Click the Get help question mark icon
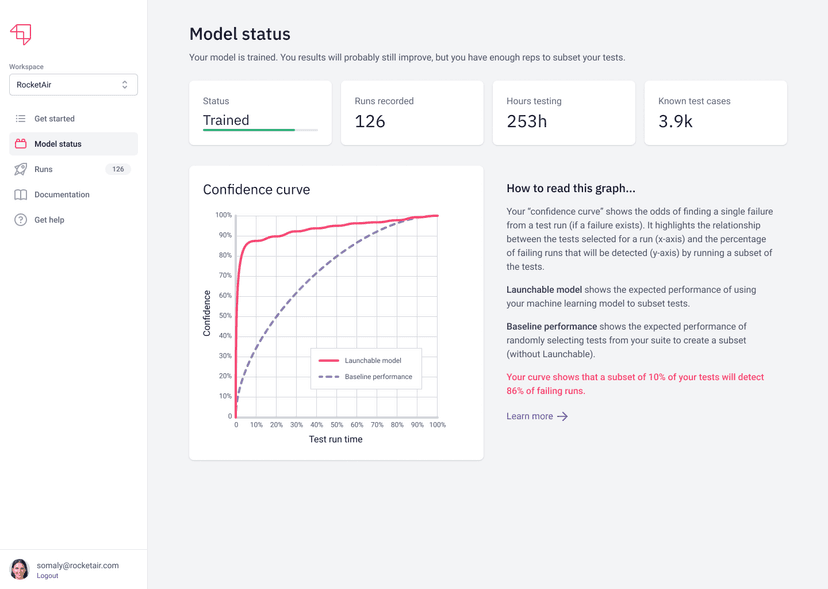Screen dimensions: 828x589 [x=22, y=219]
